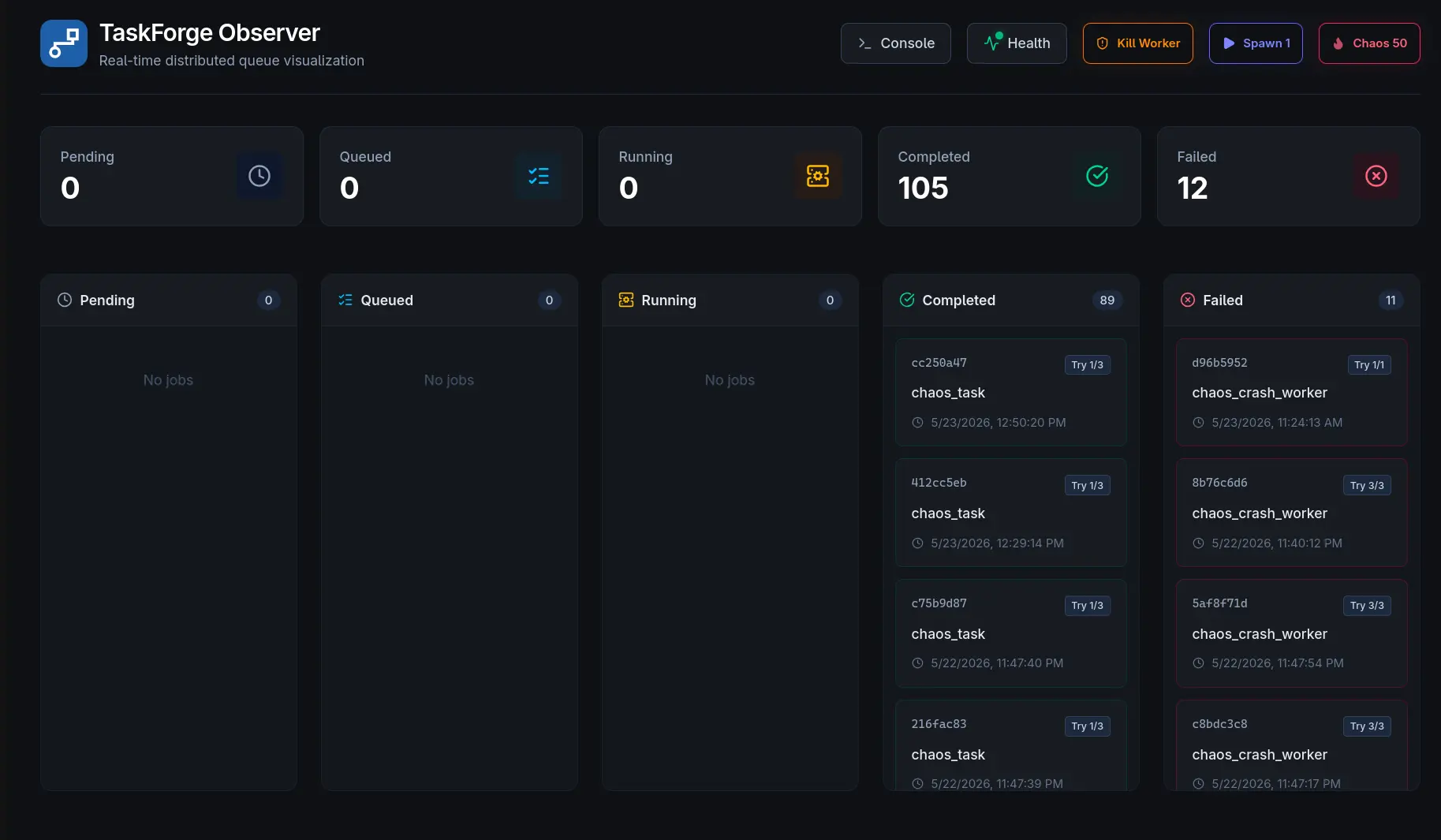Viewport: 1441px width, 840px height.
Task: Click the Completed column count badge 89
Action: tap(1107, 301)
